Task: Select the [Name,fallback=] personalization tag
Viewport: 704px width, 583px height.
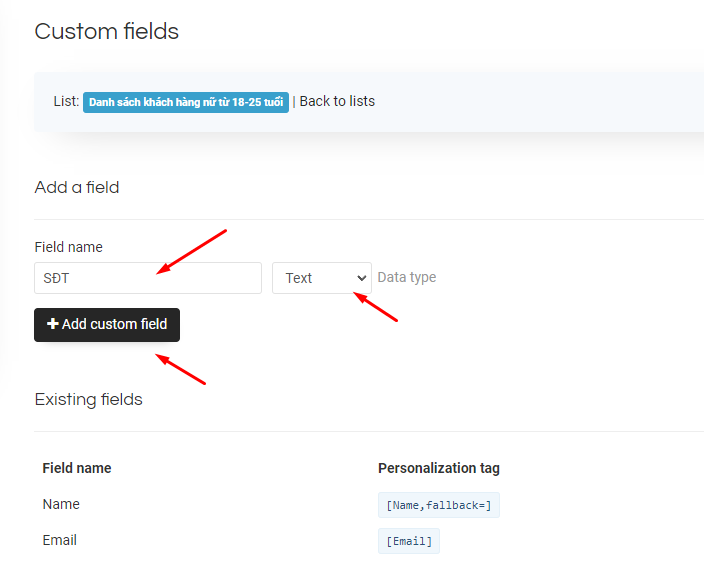Action: pos(438,505)
